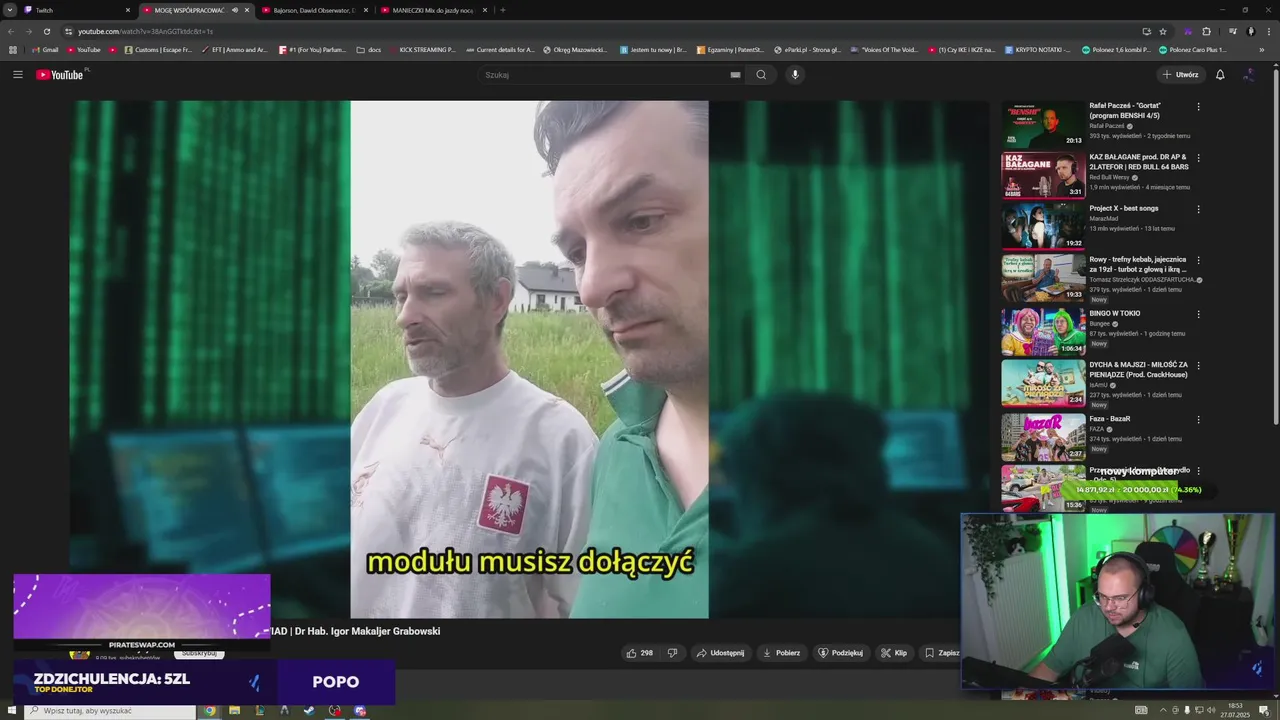Click the Pobierz download button

tap(781, 653)
